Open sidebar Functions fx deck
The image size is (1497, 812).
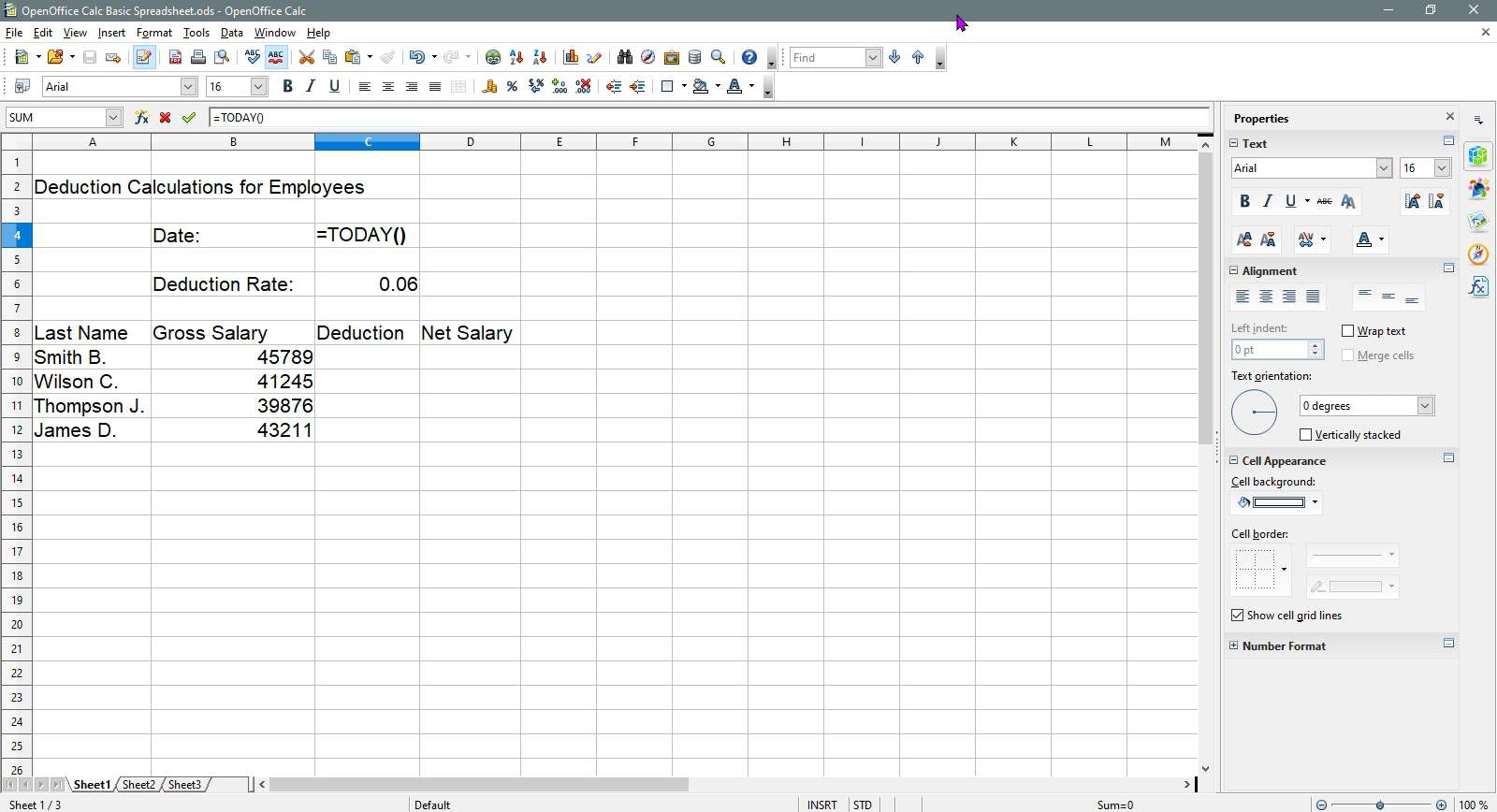click(x=1478, y=286)
